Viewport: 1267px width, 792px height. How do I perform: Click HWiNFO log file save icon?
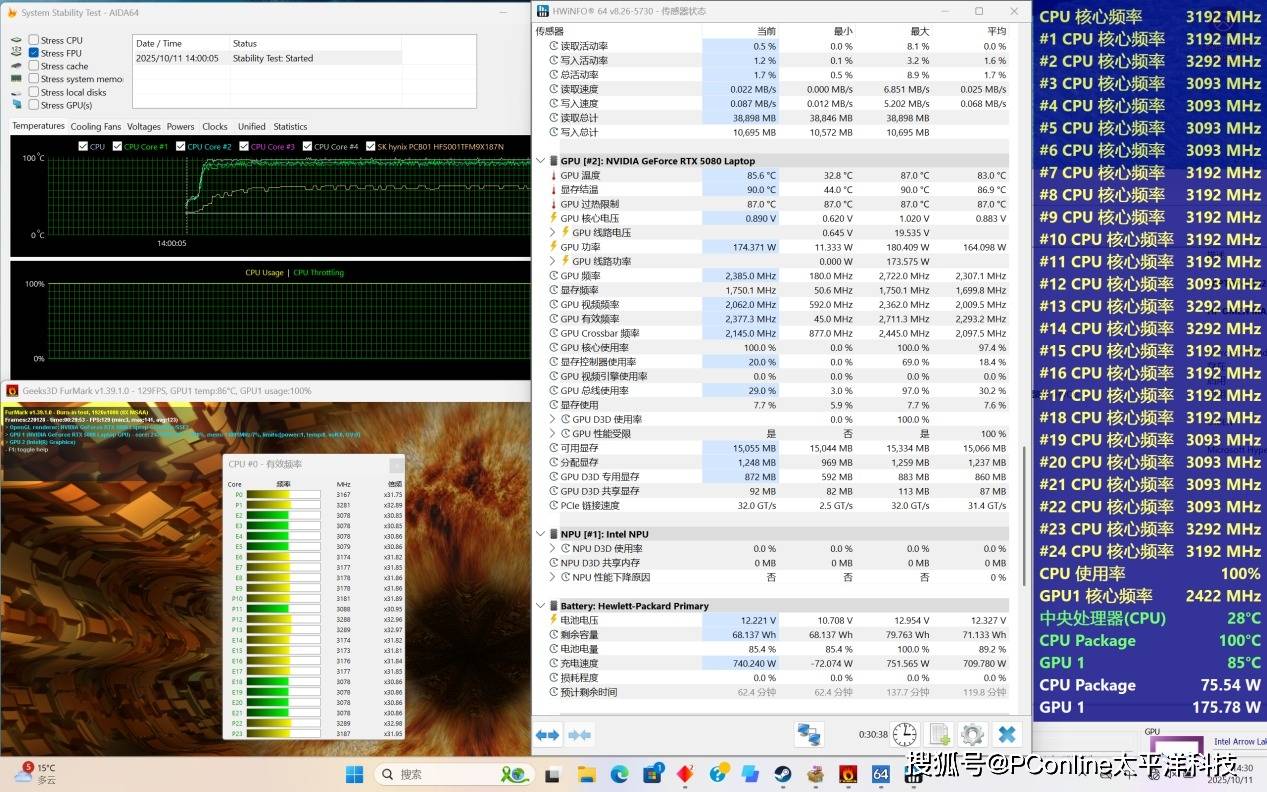[x=939, y=735]
